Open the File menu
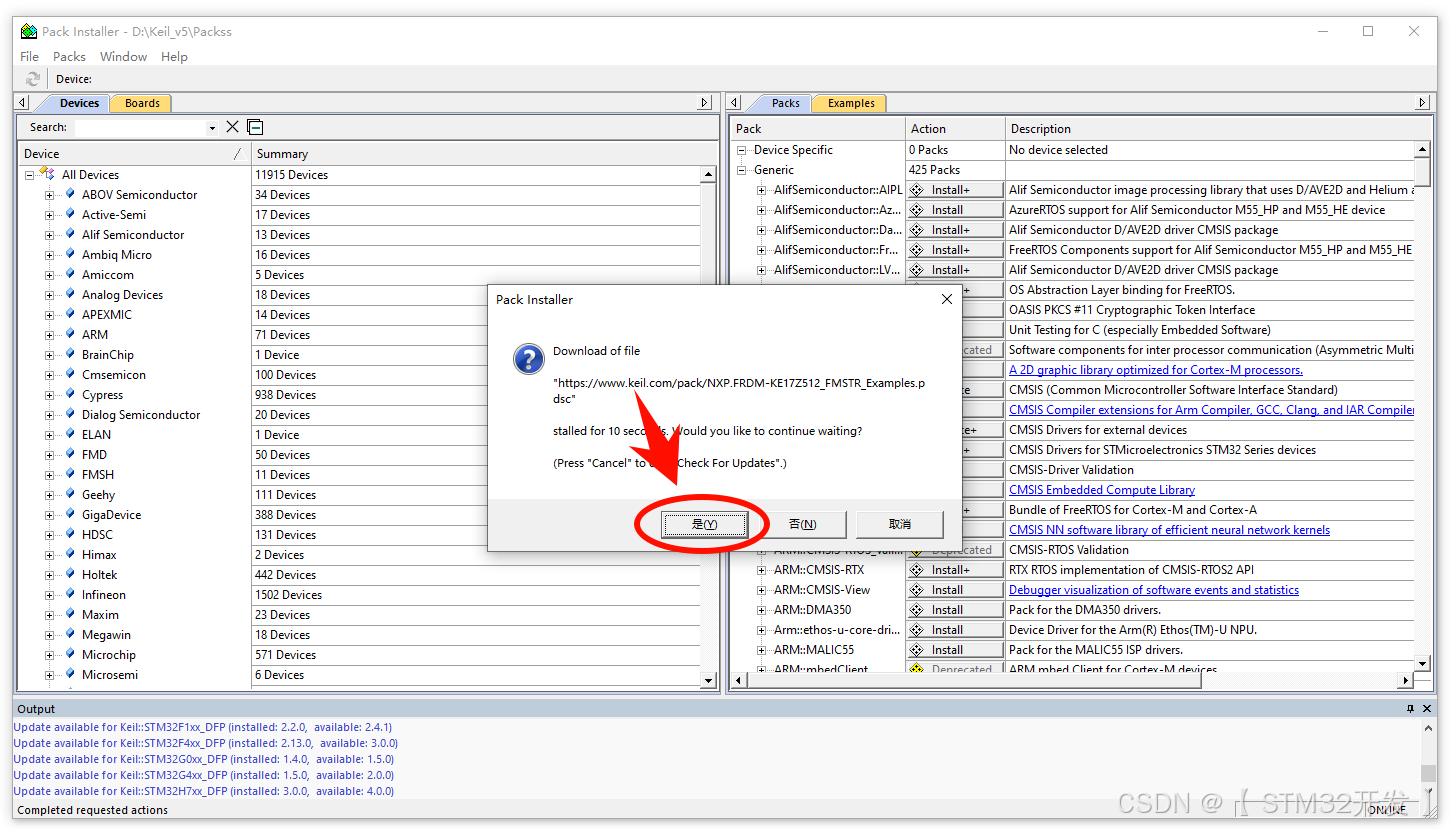Viewport: 1451px width, 829px height. pyautogui.click(x=30, y=57)
